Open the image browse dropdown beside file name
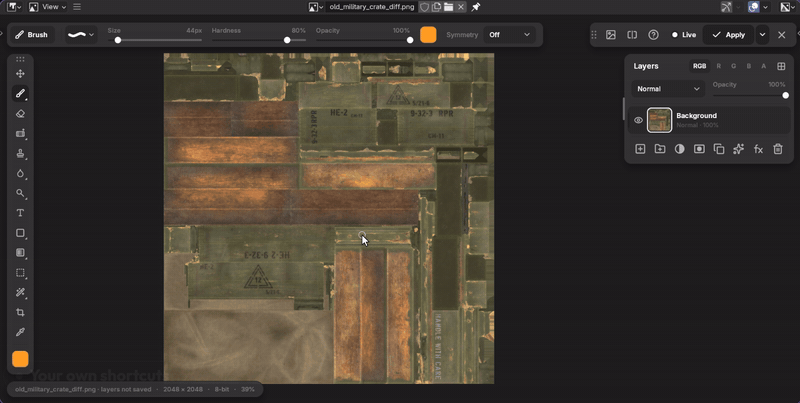 click(316, 7)
